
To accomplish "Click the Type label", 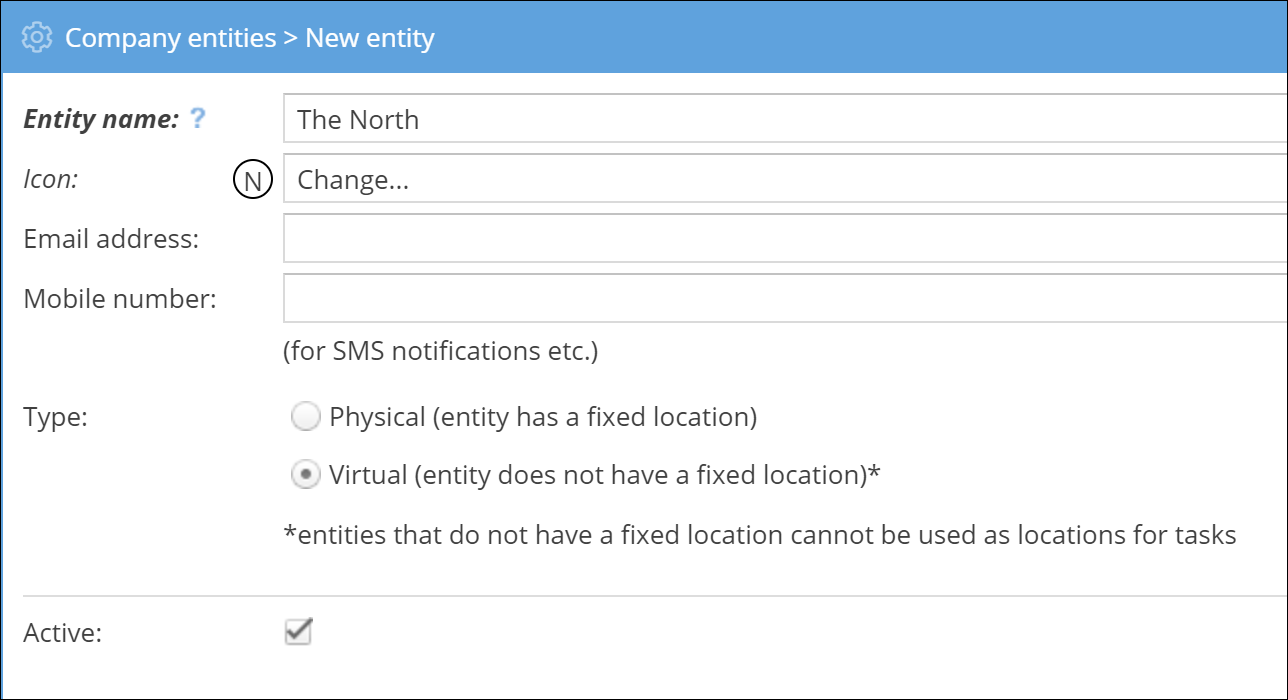I will 56,417.
